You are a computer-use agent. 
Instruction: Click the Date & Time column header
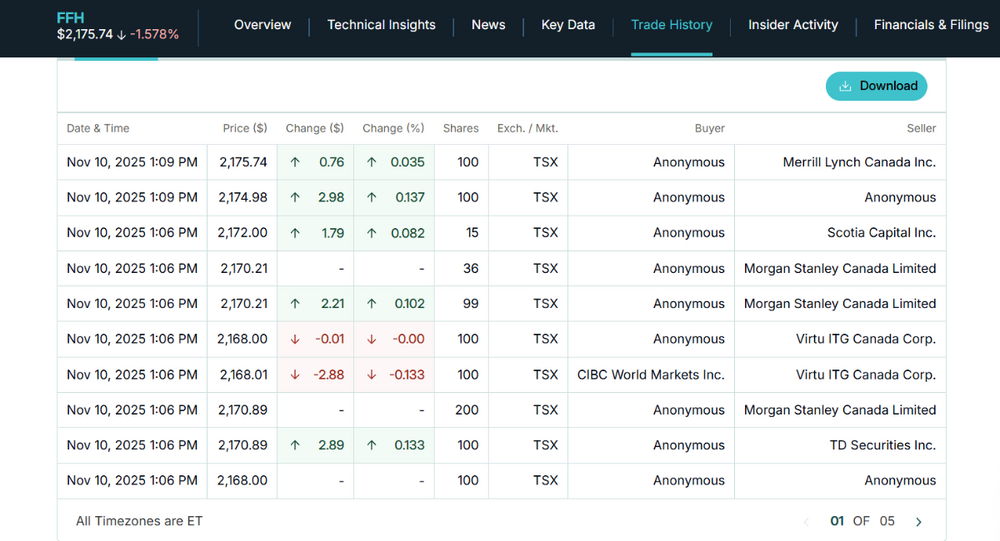pyautogui.click(x=98, y=128)
